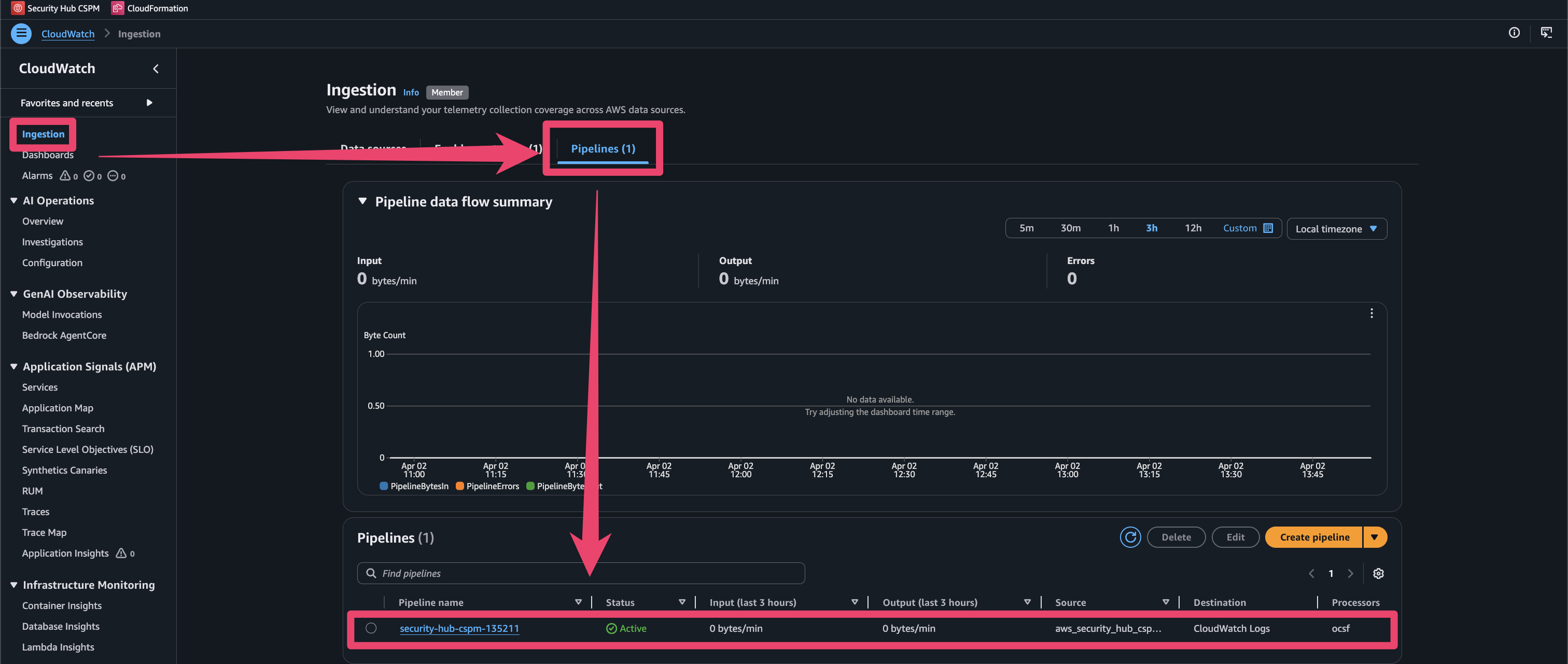Switch to the Pipelines (1) tab

click(x=603, y=149)
